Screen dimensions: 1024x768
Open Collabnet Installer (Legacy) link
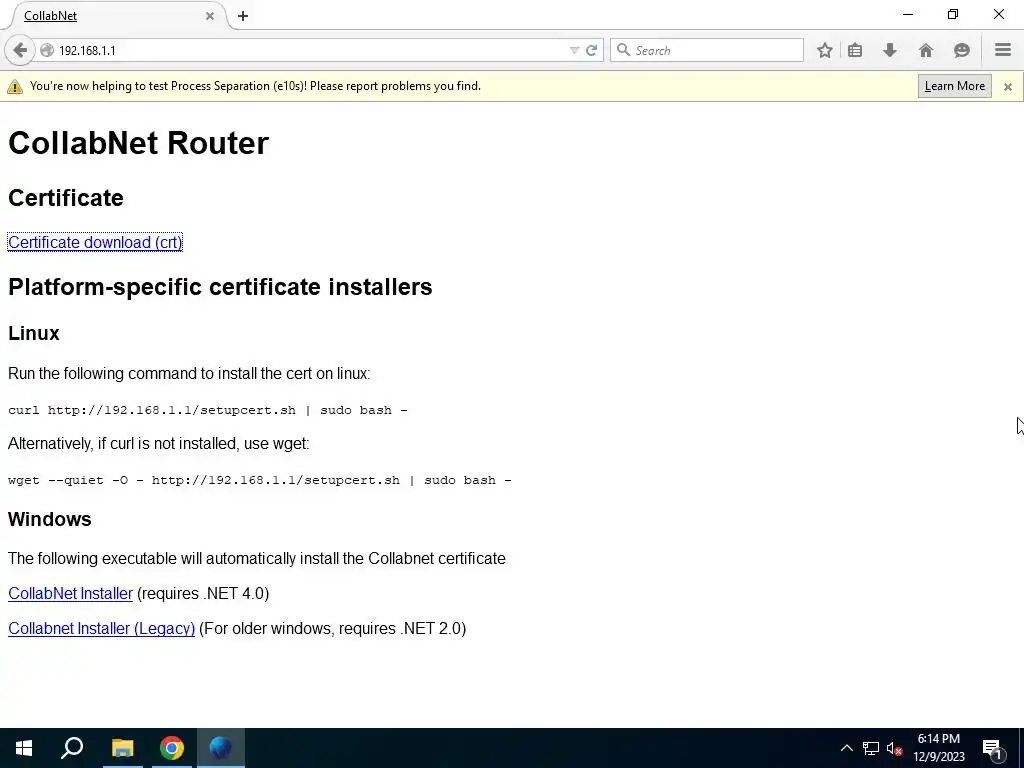101,629
